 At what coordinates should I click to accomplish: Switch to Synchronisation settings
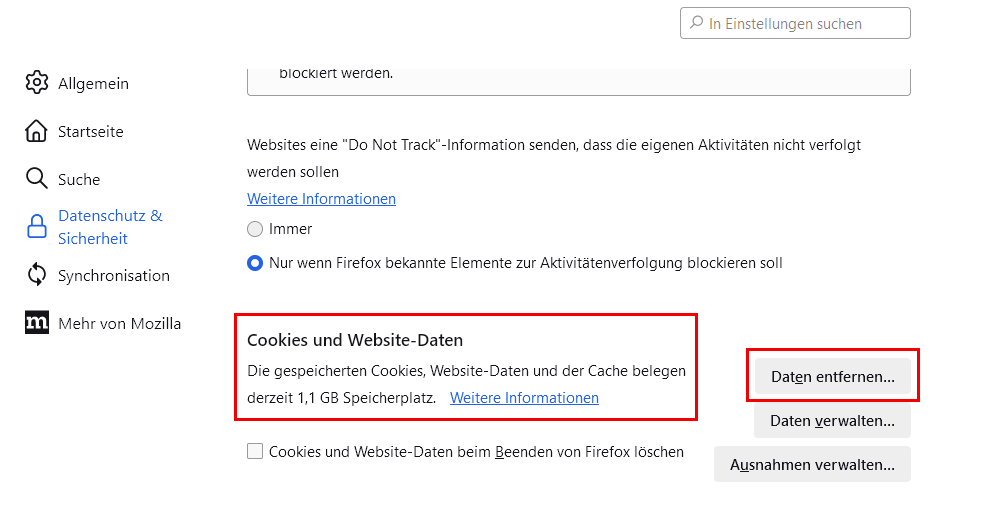(x=113, y=275)
